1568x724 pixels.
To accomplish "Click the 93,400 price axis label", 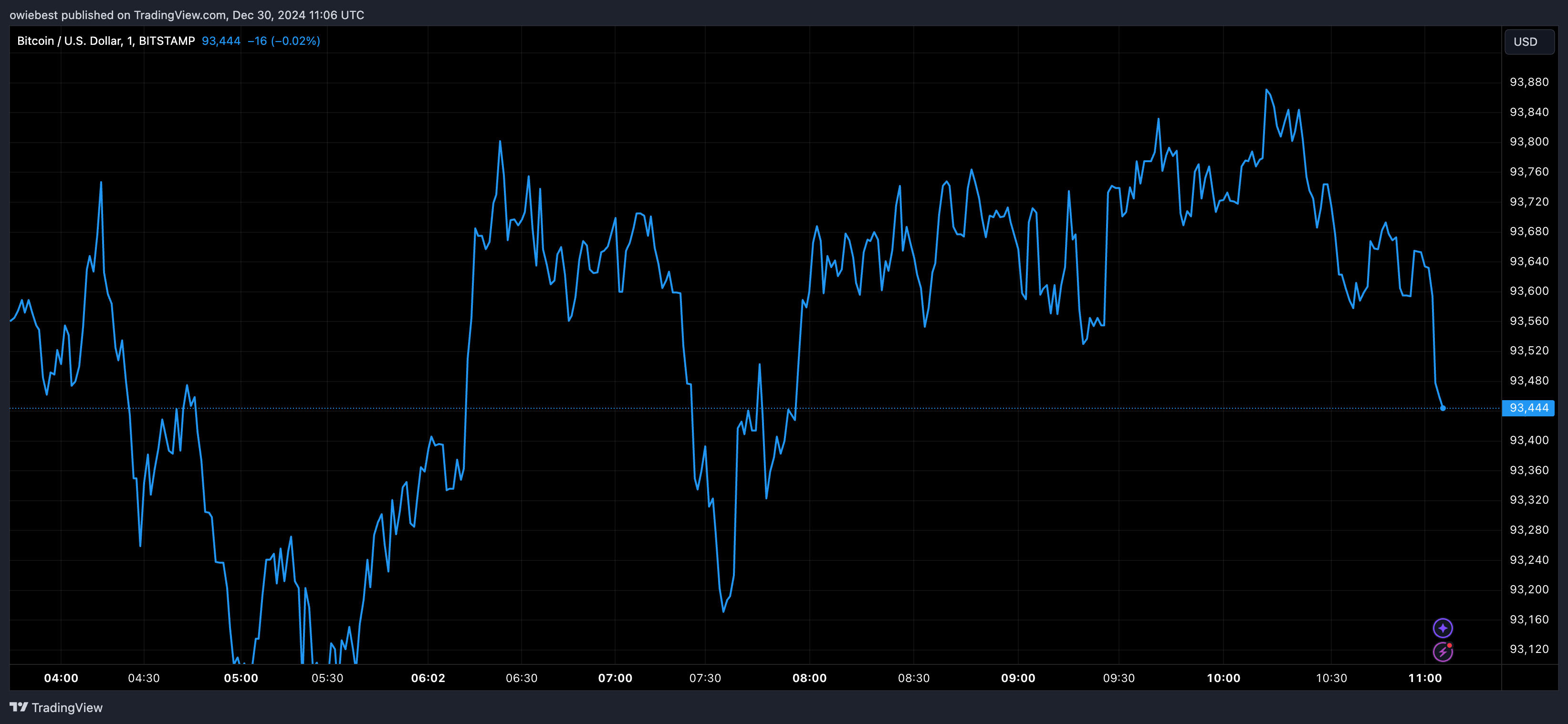I will point(1529,440).
